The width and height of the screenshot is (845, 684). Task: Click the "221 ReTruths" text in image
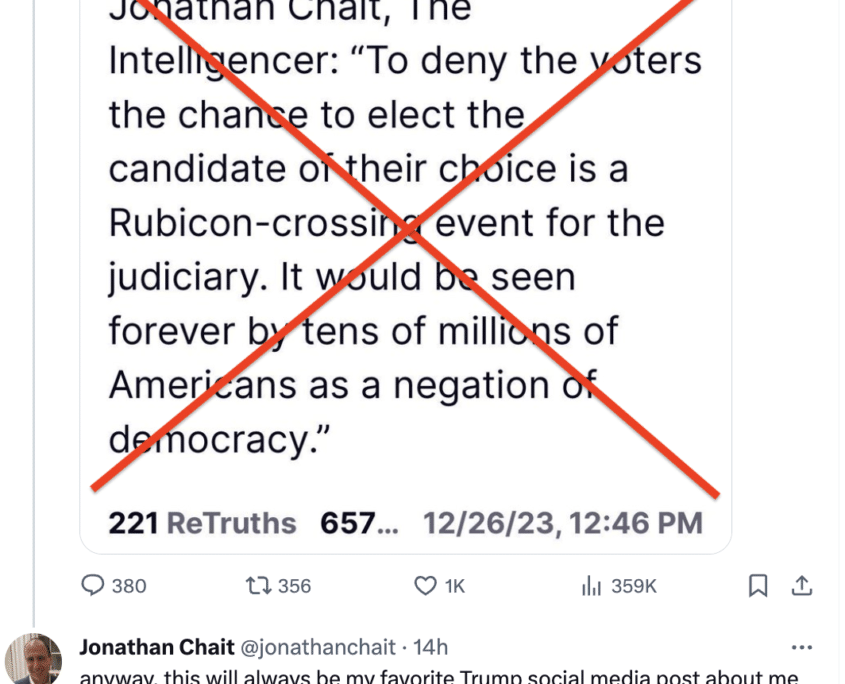(202, 522)
